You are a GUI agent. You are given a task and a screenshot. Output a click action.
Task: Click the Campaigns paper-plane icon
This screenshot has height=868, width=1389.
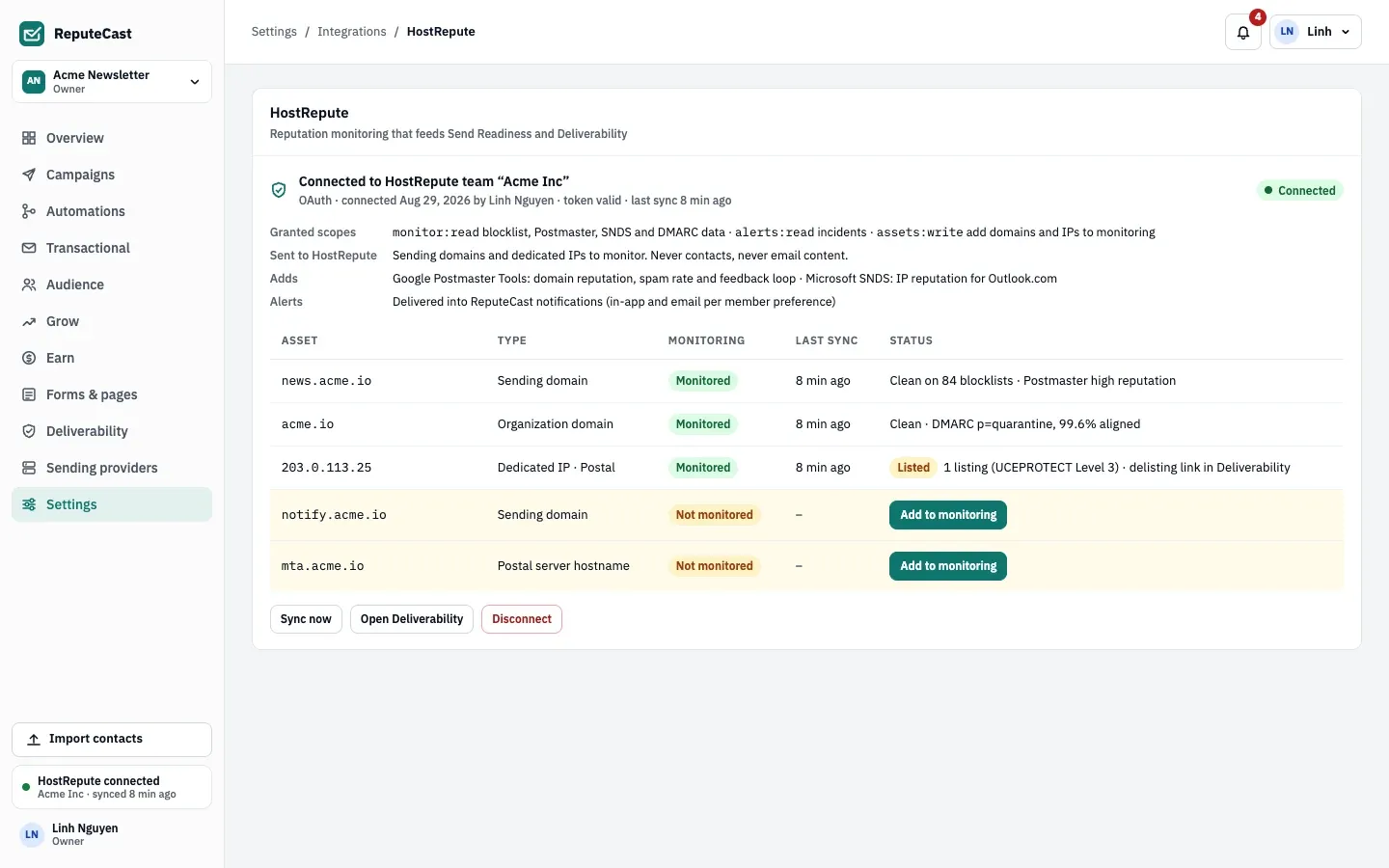click(29, 175)
